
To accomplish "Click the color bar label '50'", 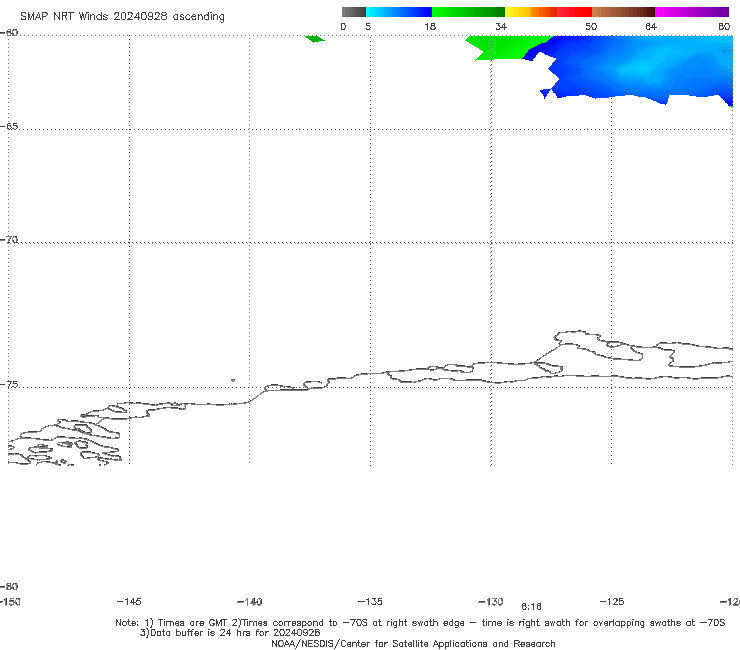I will 591,26.
